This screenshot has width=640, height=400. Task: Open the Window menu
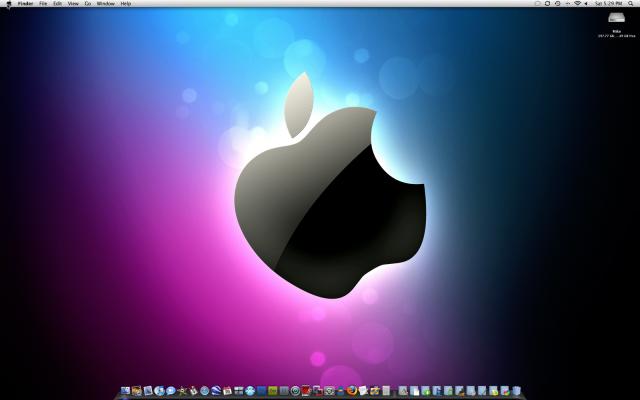coord(106,4)
